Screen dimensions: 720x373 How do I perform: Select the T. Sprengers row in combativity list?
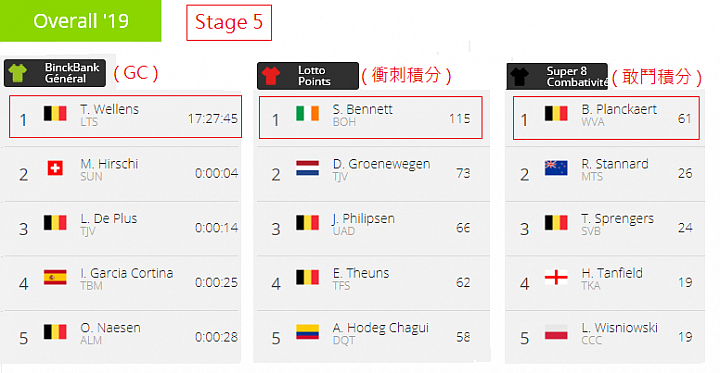point(605,228)
